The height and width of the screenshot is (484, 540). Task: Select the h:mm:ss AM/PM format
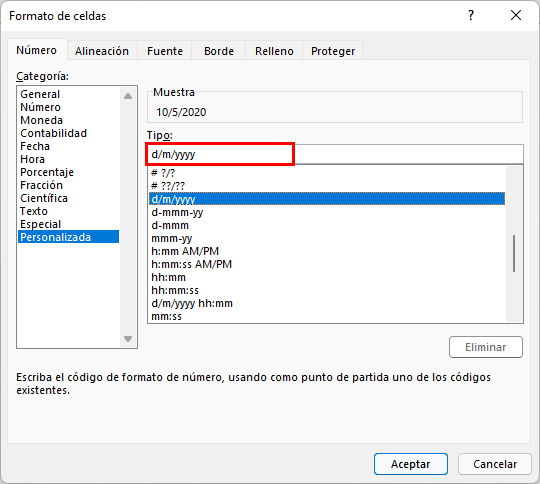coord(328,264)
